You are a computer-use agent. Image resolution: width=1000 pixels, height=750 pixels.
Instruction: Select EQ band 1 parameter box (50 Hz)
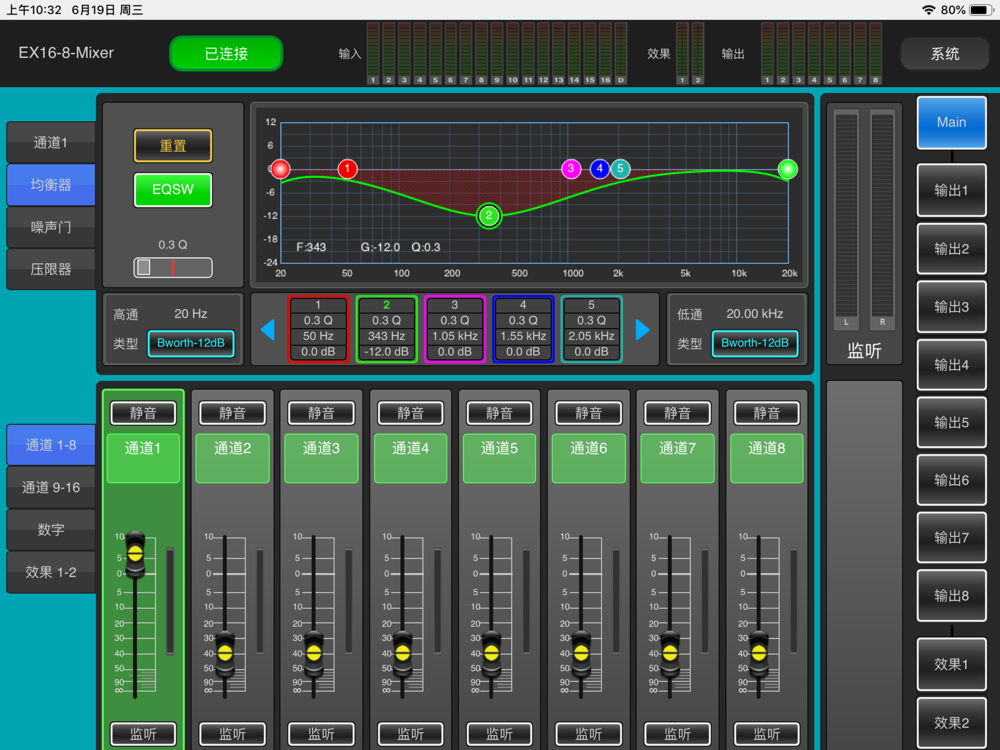click(318, 329)
